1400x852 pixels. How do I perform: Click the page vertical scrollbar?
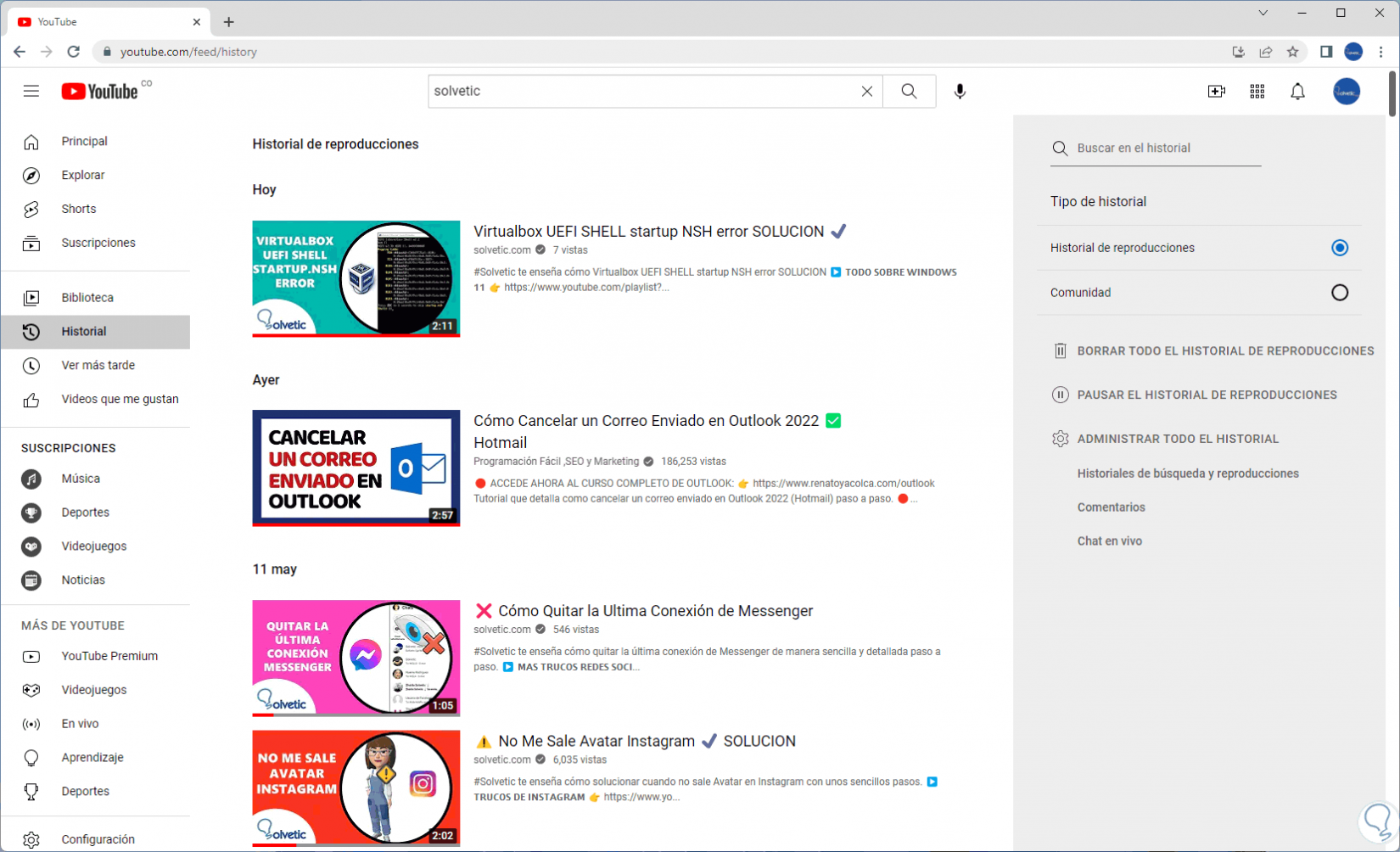(x=1392, y=93)
